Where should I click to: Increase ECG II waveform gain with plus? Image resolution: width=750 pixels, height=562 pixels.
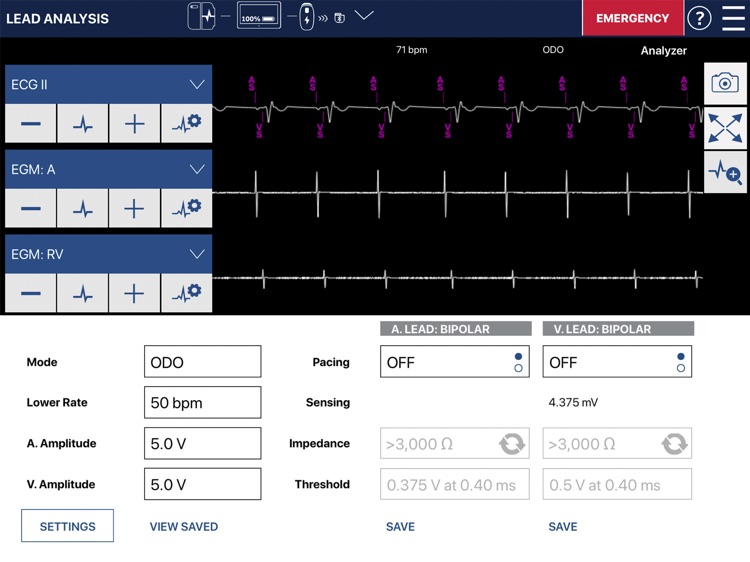[x=134, y=124]
